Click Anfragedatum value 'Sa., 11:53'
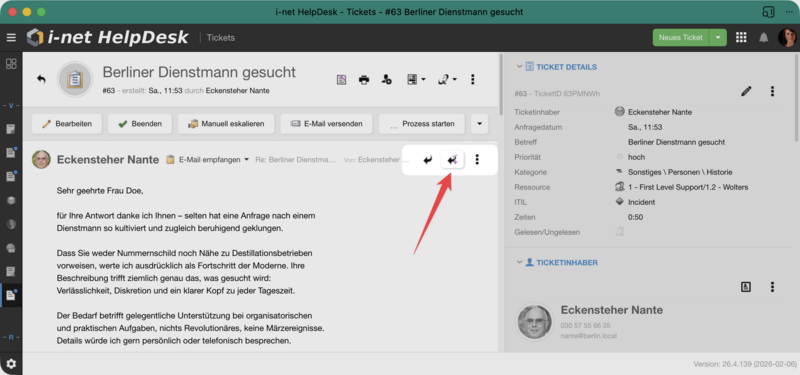 [x=645, y=127]
